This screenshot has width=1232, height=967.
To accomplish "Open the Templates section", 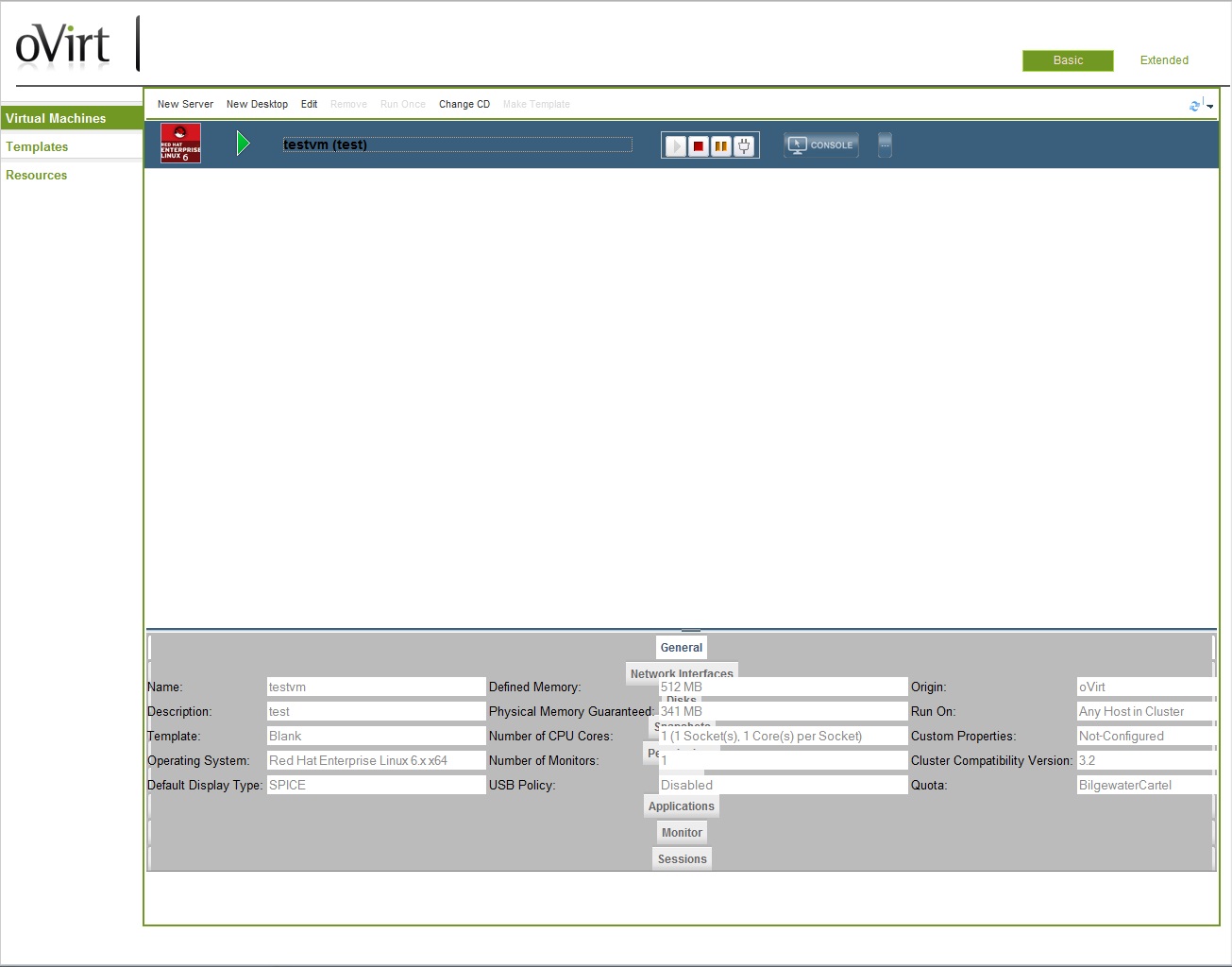I will [x=37, y=146].
